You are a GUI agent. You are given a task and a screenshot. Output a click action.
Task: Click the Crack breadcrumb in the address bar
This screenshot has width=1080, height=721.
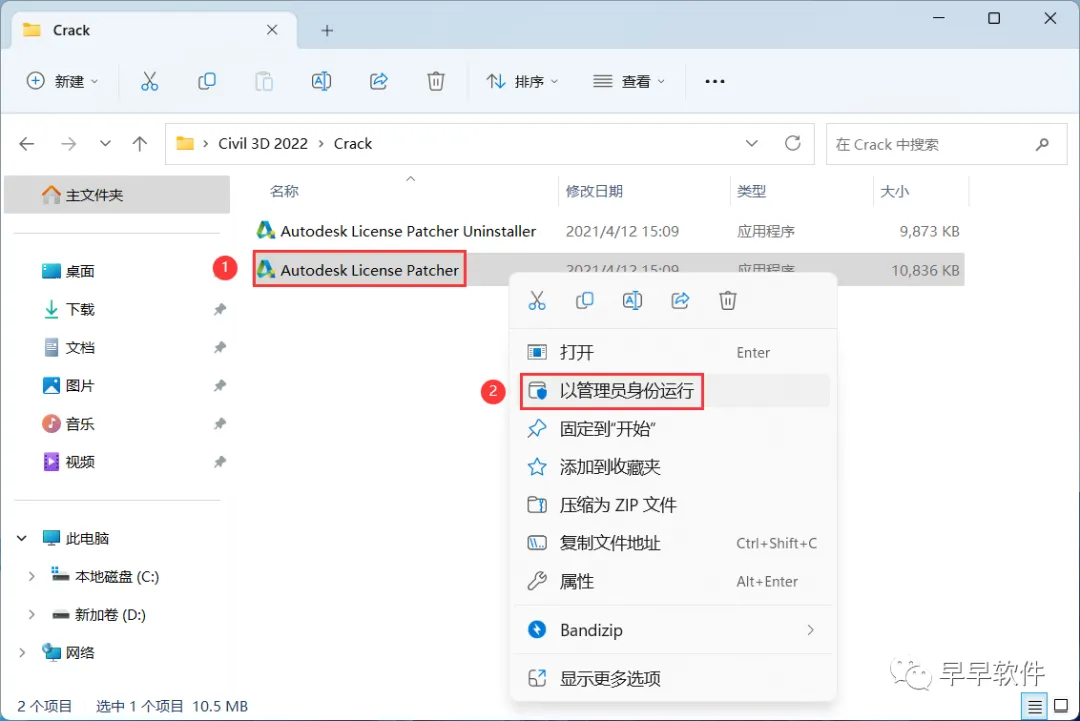tap(353, 144)
